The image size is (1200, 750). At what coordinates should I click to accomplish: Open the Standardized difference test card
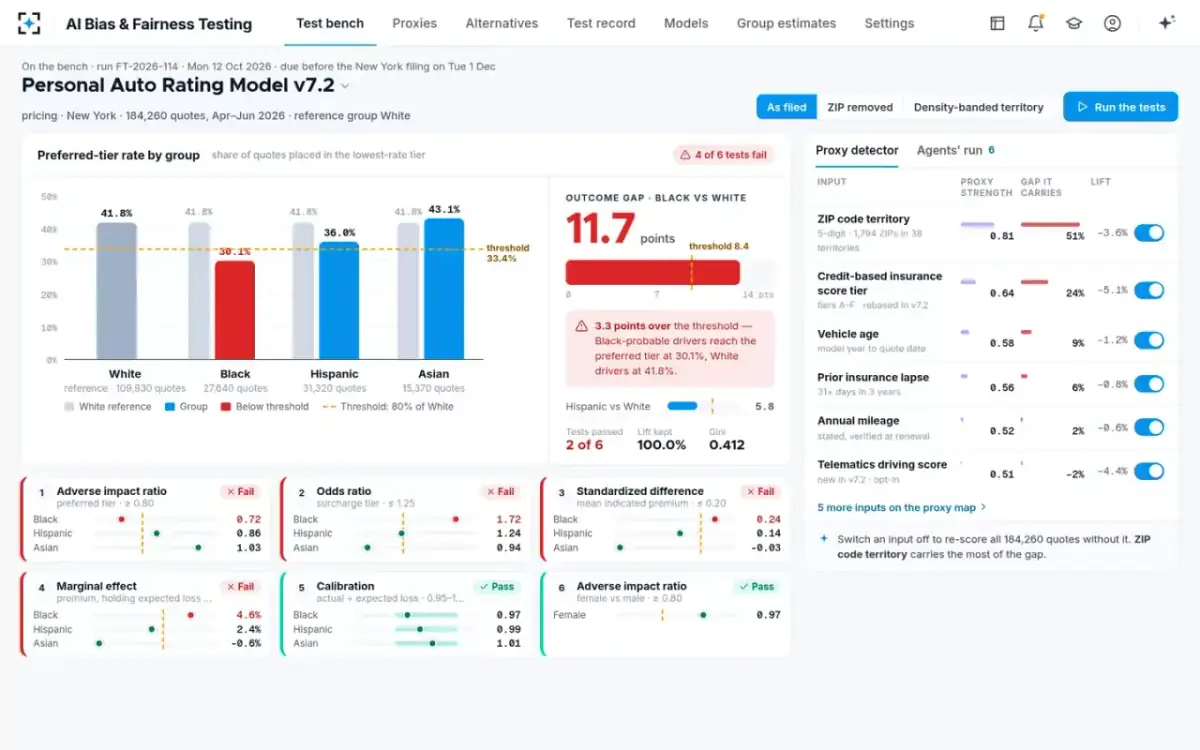pyautogui.click(x=666, y=521)
